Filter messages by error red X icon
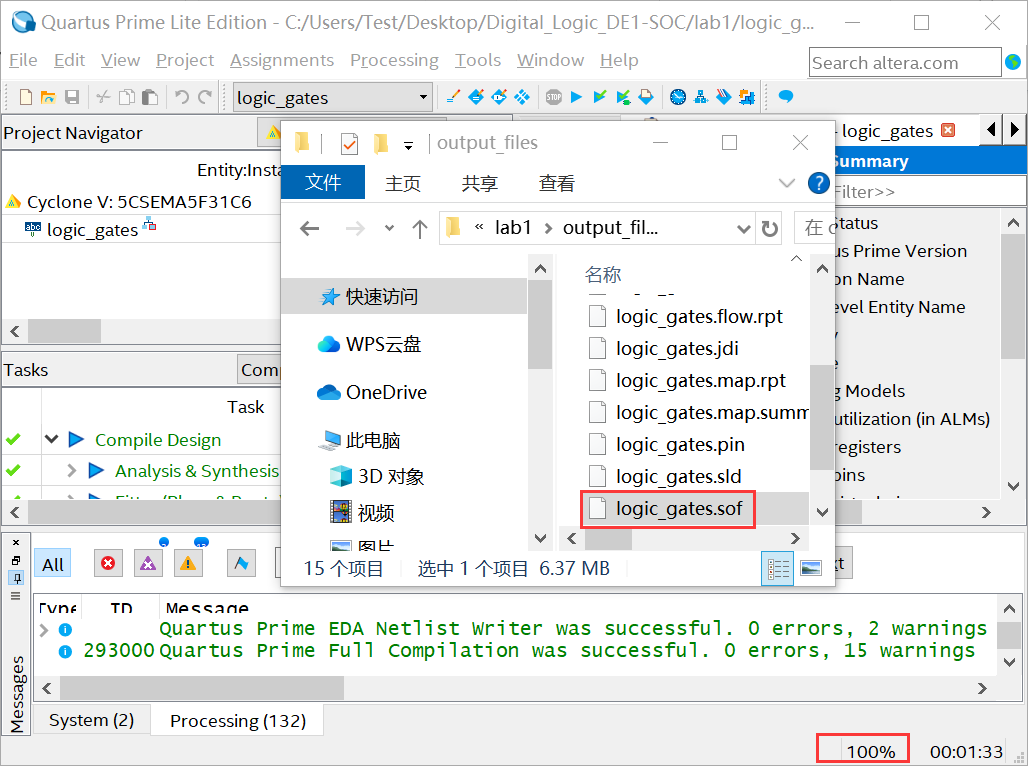 tap(108, 563)
